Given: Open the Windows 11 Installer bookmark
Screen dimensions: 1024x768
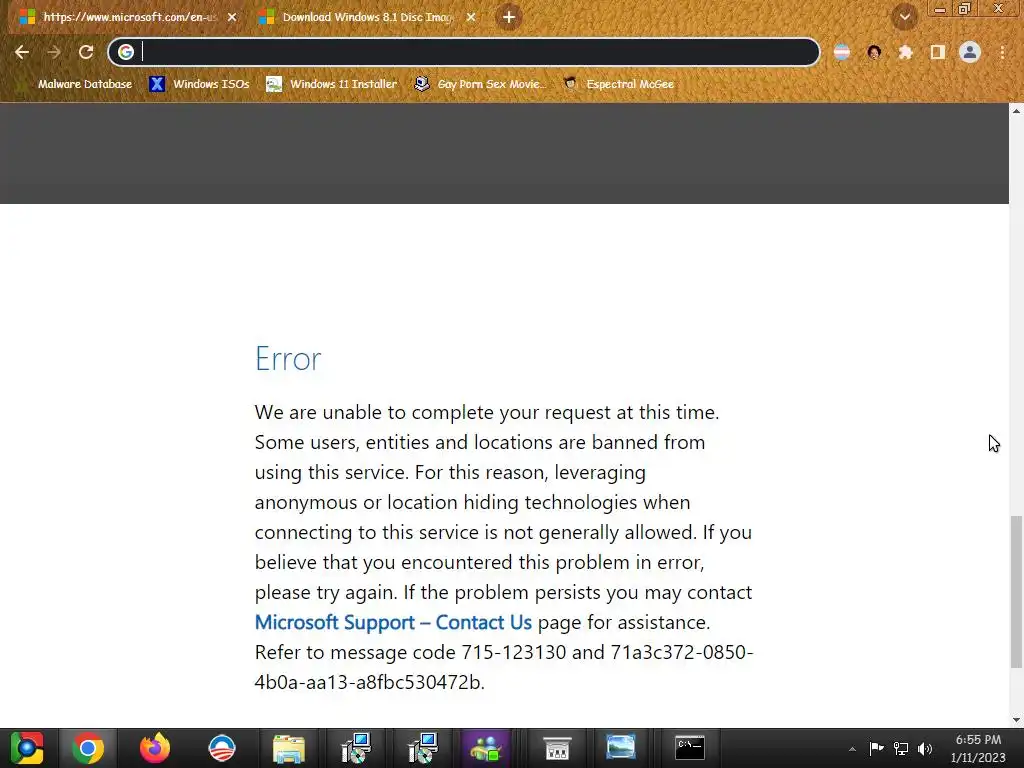Looking at the screenshot, I should (x=332, y=84).
